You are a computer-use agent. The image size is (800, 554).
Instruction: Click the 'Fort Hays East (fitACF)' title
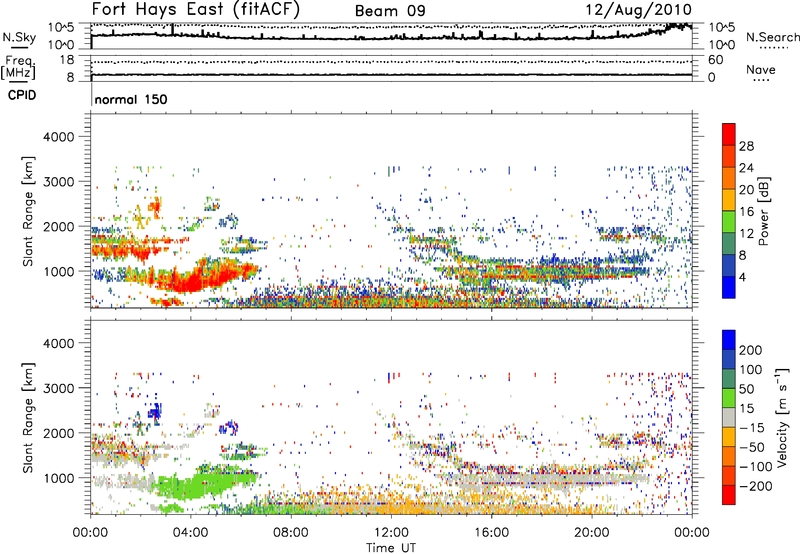[x=196, y=10]
